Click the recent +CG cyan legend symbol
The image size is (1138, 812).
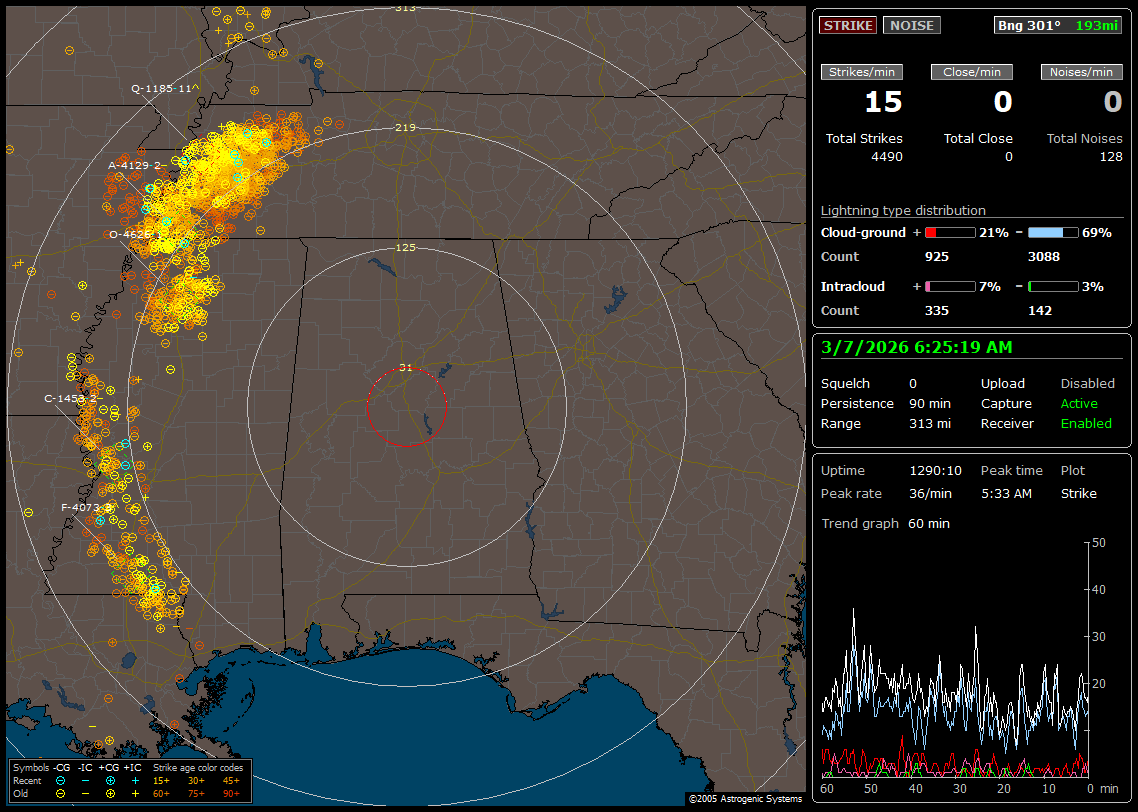coord(110,780)
